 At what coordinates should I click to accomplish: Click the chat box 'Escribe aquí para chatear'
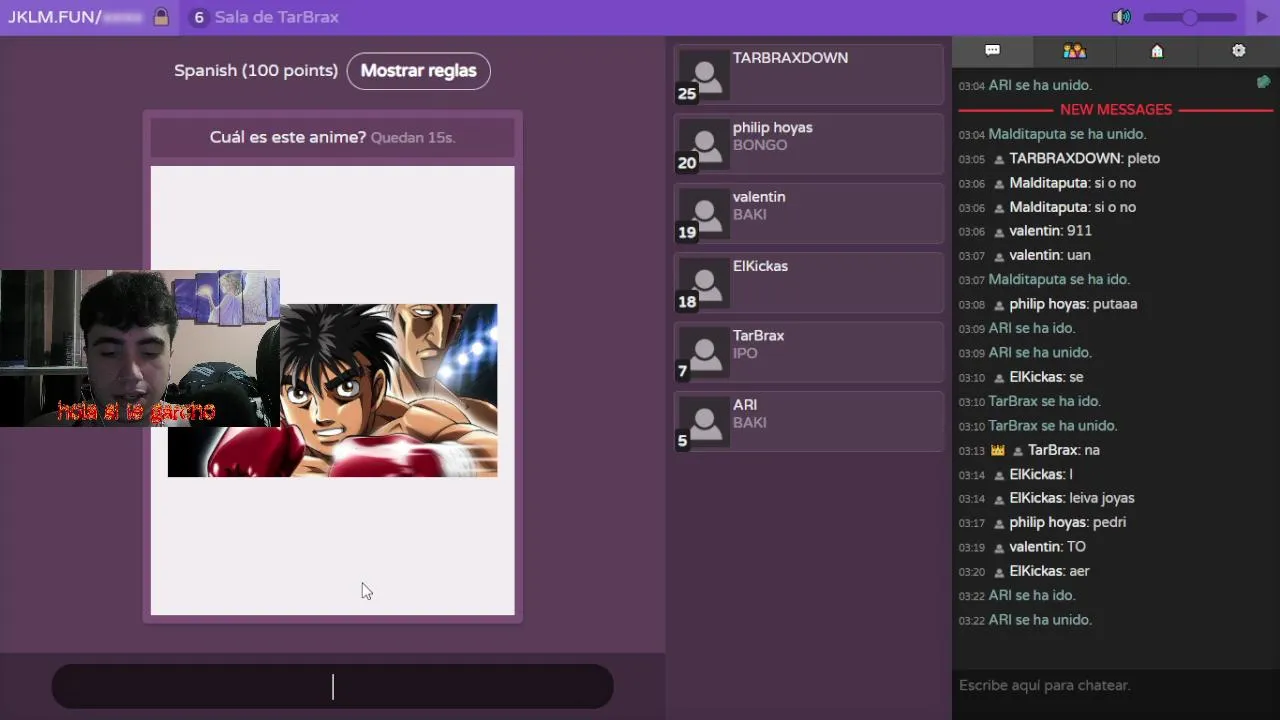[1115, 685]
